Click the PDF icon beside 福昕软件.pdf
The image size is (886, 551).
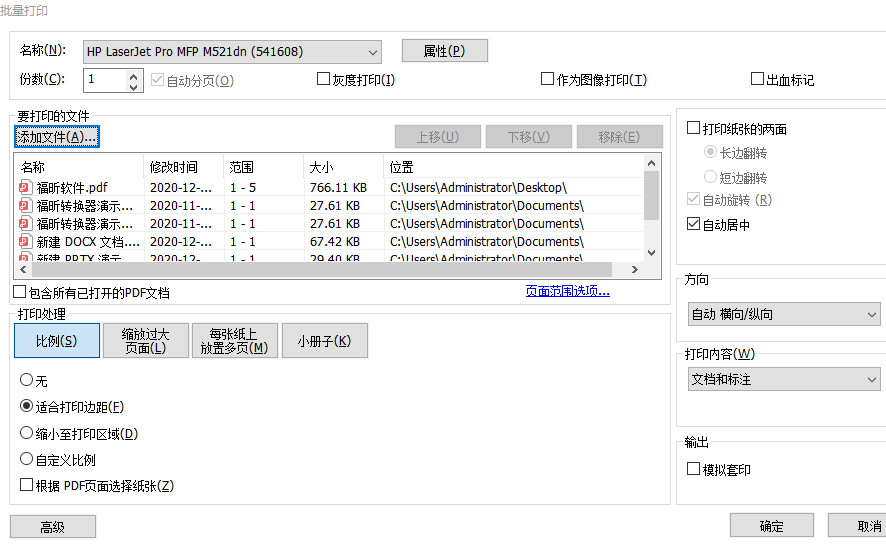pyautogui.click(x=25, y=187)
